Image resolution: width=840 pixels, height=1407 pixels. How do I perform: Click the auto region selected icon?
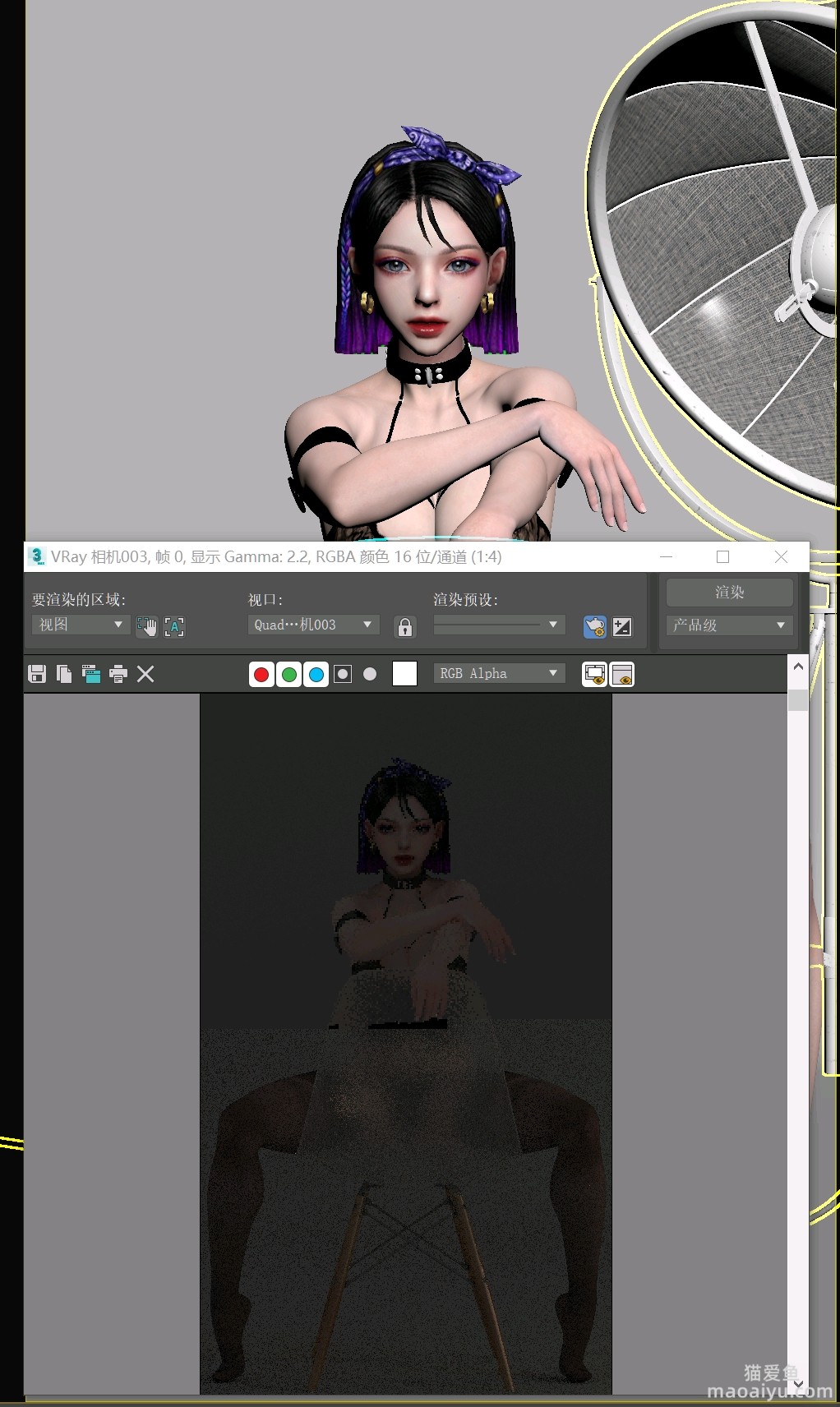174,626
